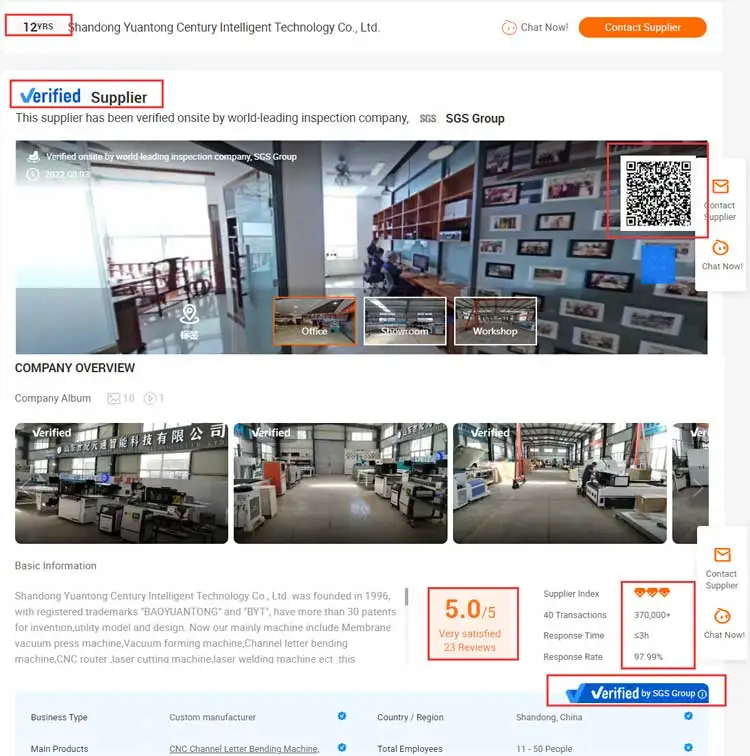Click the supplier index diamond icons
This screenshot has height=756, width=750.
pyautogui.click(x=652, y=593)
